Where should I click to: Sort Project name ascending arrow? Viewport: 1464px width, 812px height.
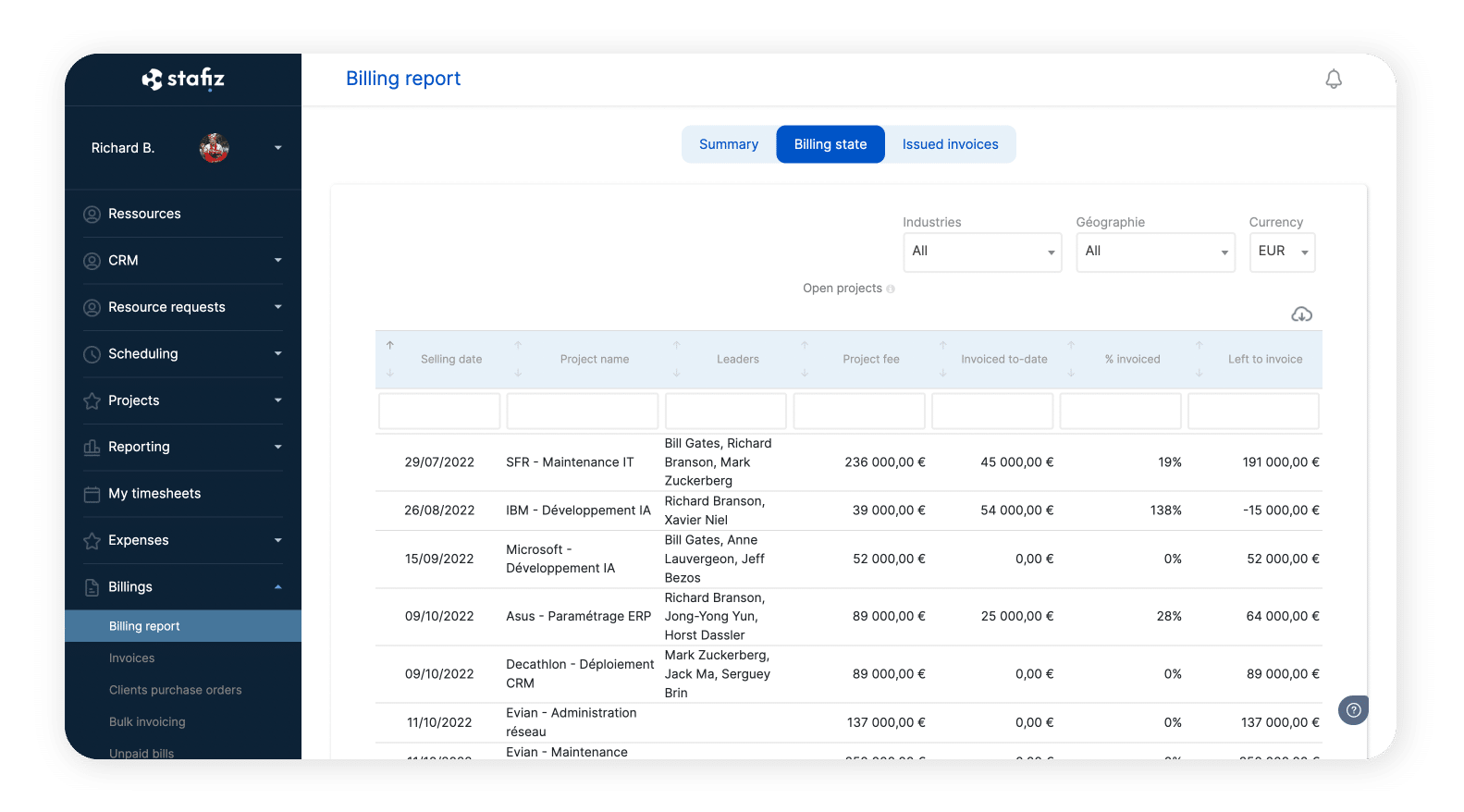(x=518, y=345)
